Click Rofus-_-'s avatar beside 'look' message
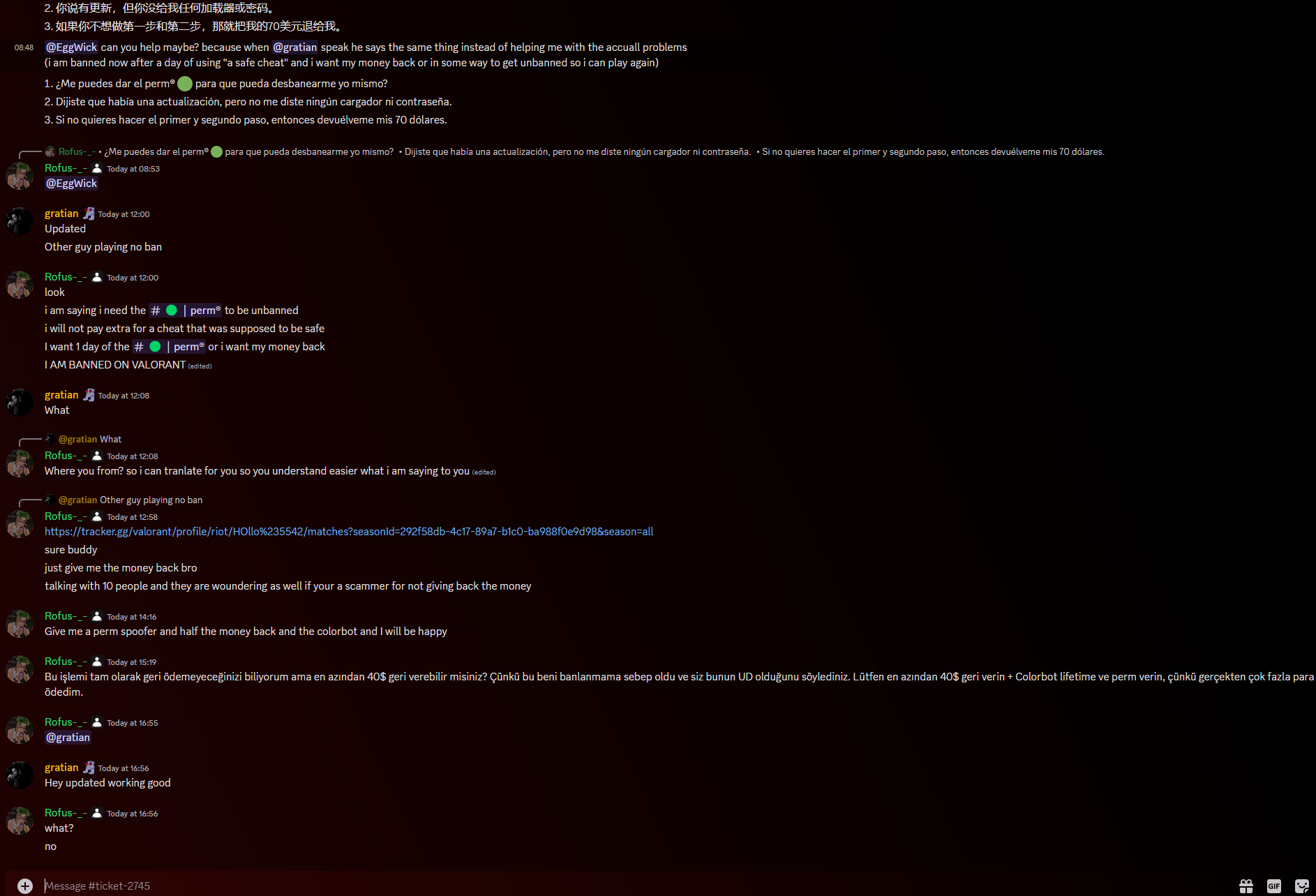The height and width of the screenshot is (896, 1316). [x=20, y=284]
